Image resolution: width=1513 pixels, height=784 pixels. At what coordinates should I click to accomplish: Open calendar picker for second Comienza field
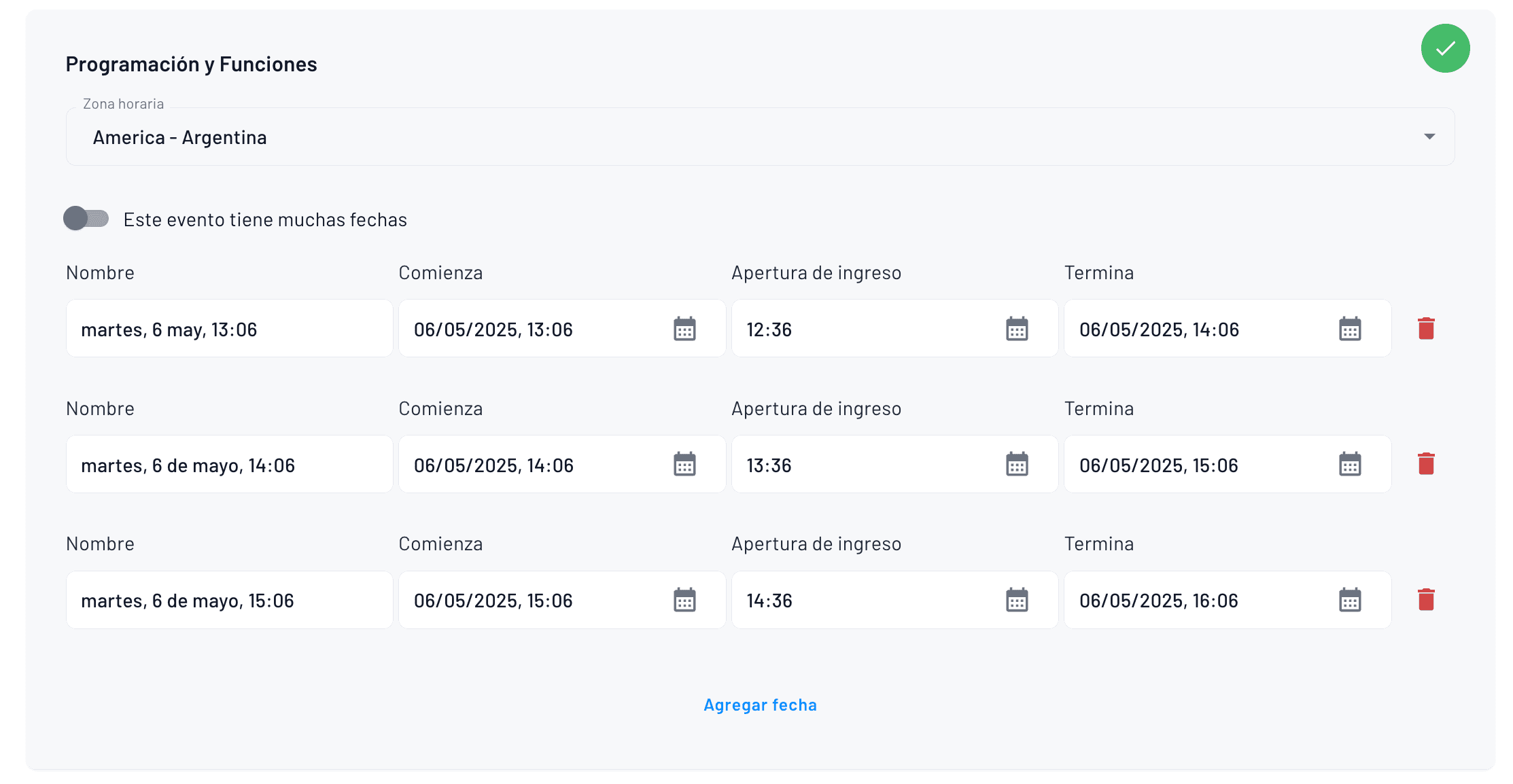pyautogui.click(x=686, y=465)
